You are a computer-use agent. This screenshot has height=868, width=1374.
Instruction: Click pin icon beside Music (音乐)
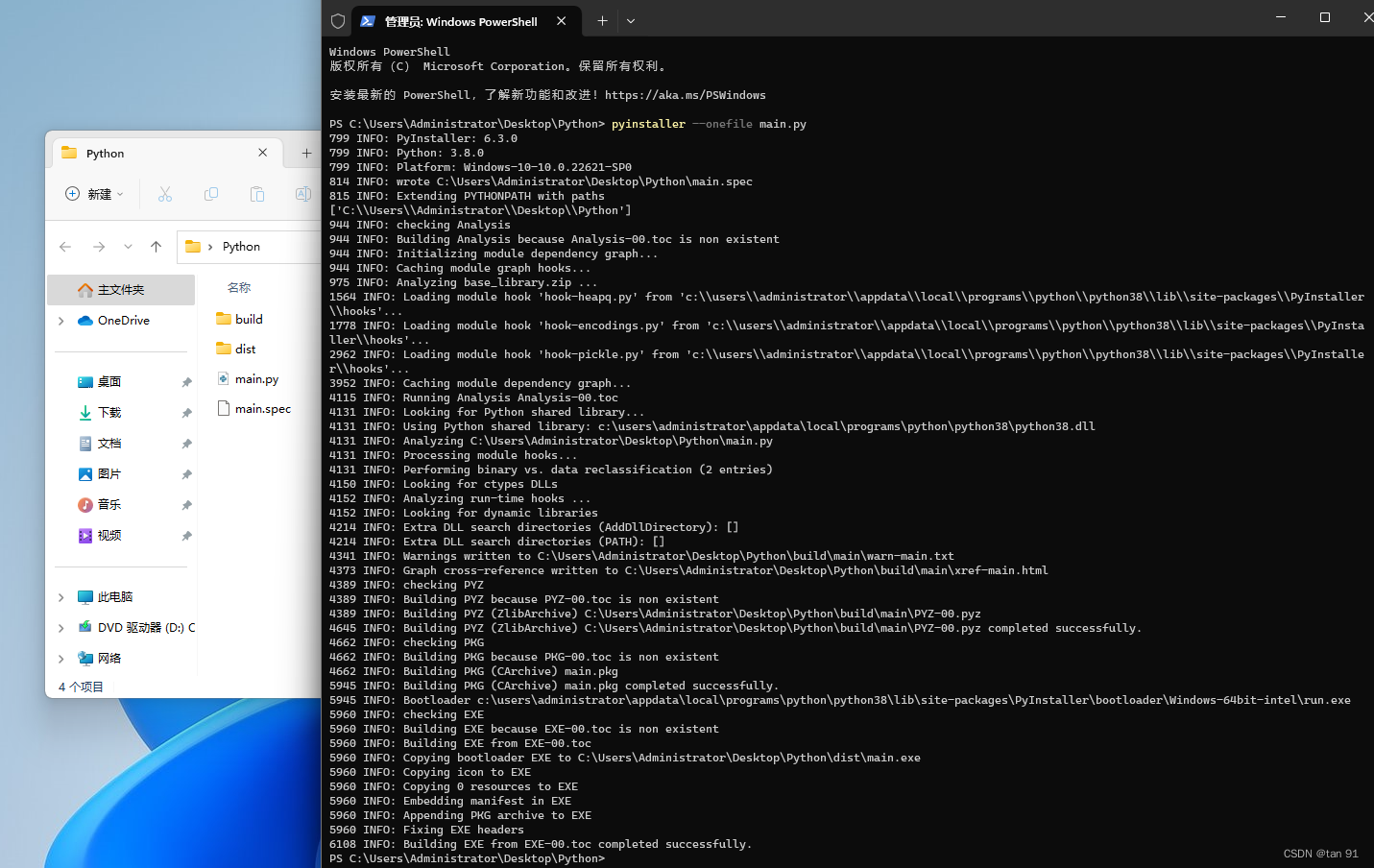pos(186,505)
